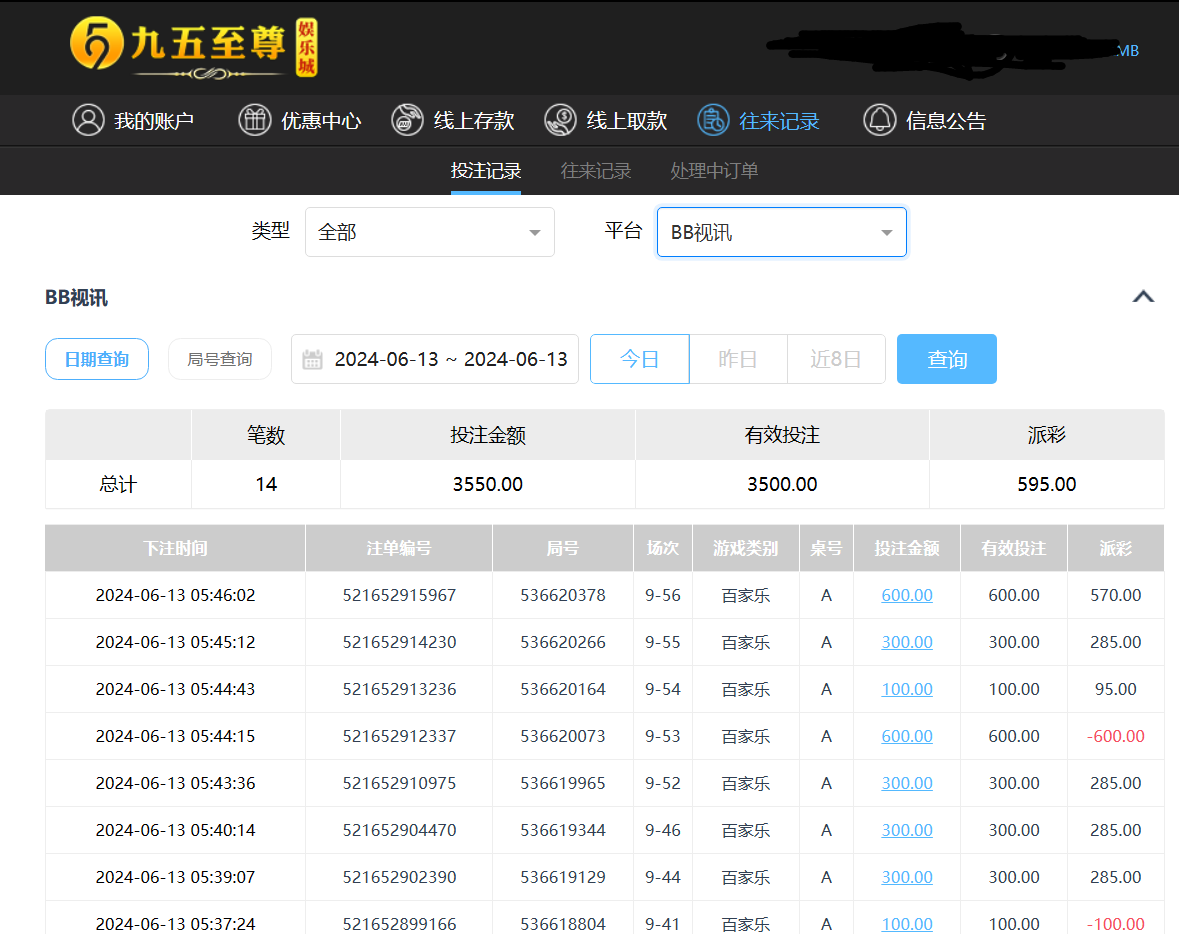Screen dimensions: 1179x934
Task: Click the 信息公告 bell icon
Action: (879, 120)
